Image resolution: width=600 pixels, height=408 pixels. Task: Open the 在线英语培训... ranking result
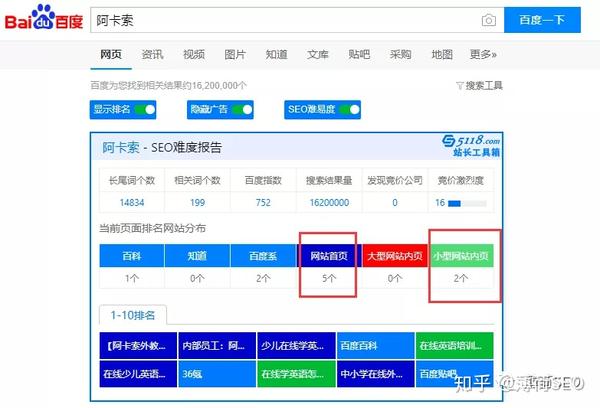455,346
